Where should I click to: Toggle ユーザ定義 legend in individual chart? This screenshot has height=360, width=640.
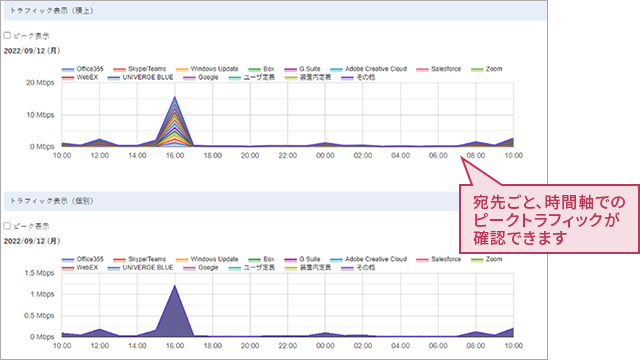252,267
